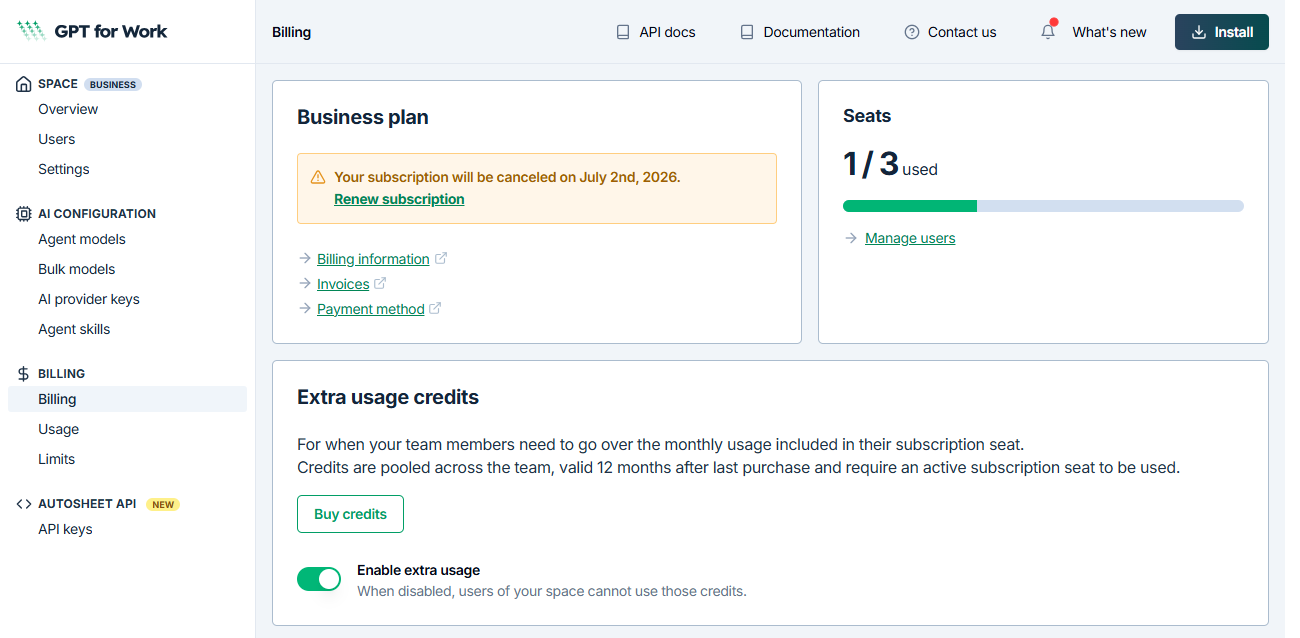Screen dimensions: 1300x638
Task: Click external link icon beside Invoices
Action: point(380,283)
